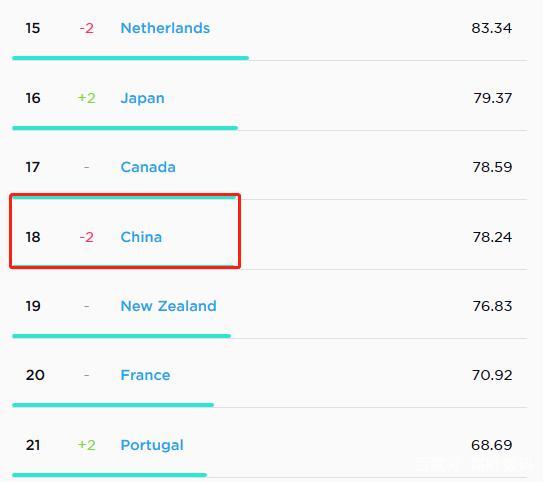
Task: Click the Japan teal progress bar
Action: [x=125, y=128]
